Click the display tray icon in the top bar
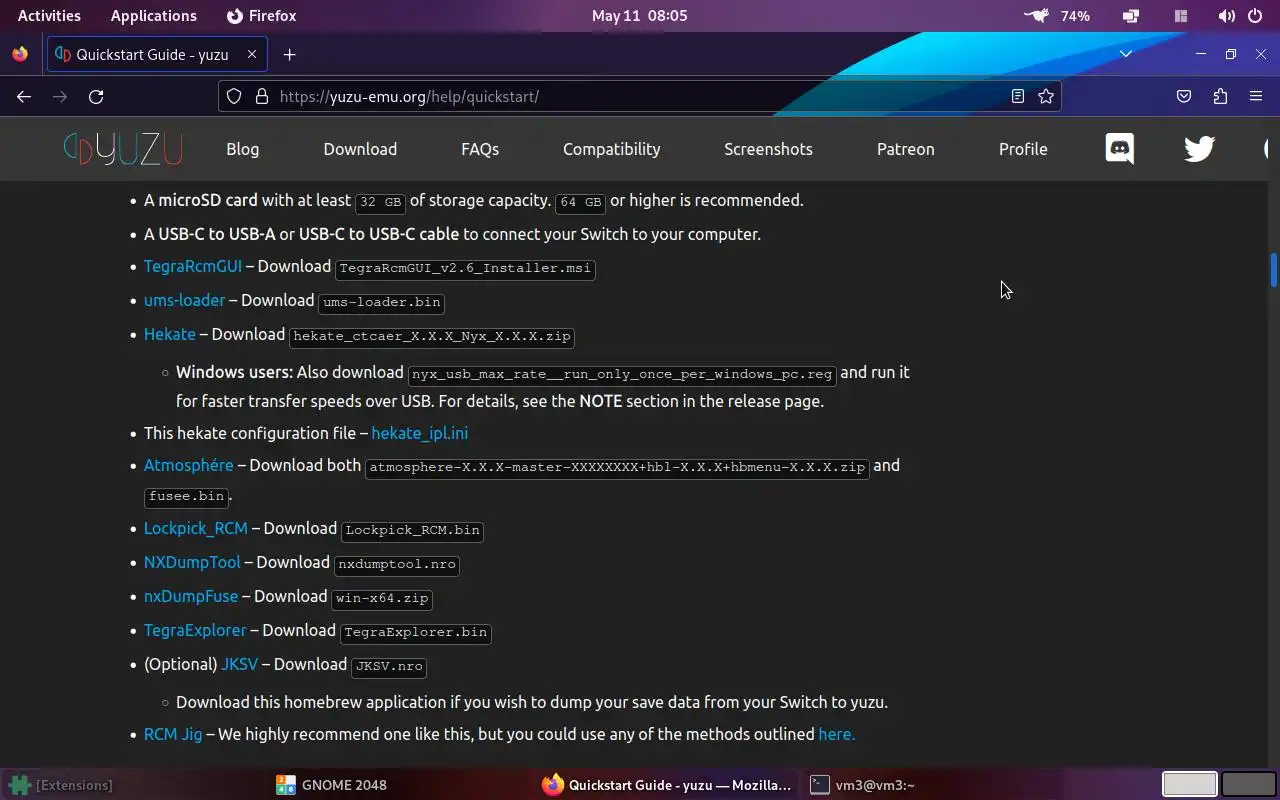Viewport: 1280px width, 800px height. [x=1131, y=16]
